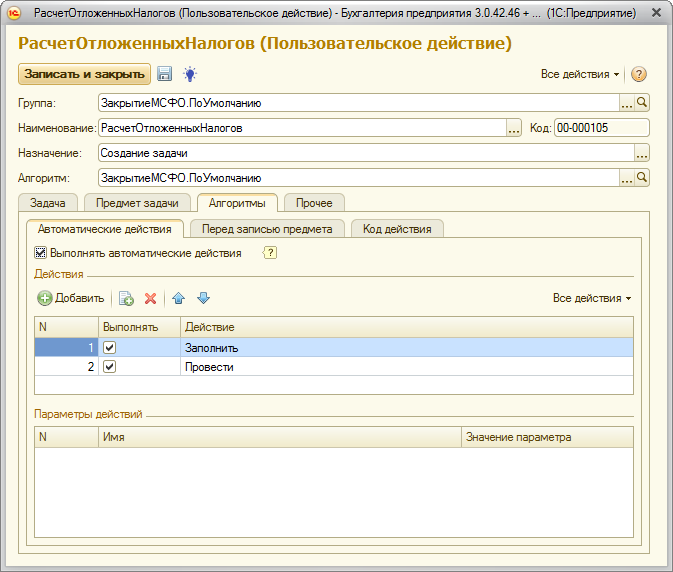
Task: Click ellipsis selector of the Назначение field
Action: coord(642,152)
